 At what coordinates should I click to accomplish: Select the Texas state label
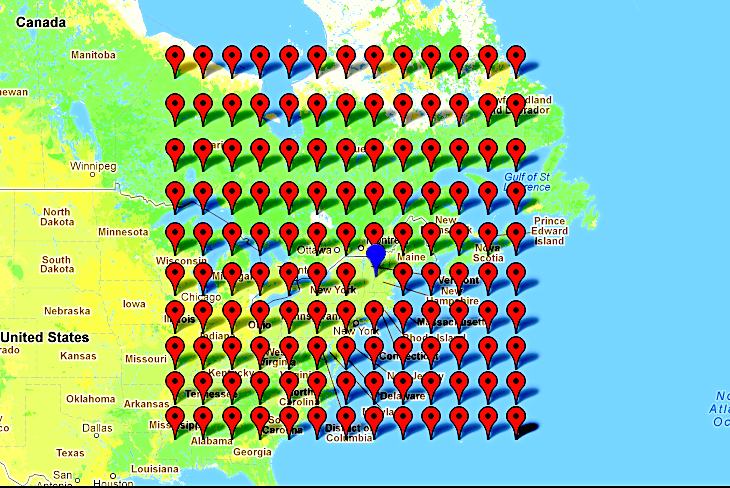click(70, 453)
